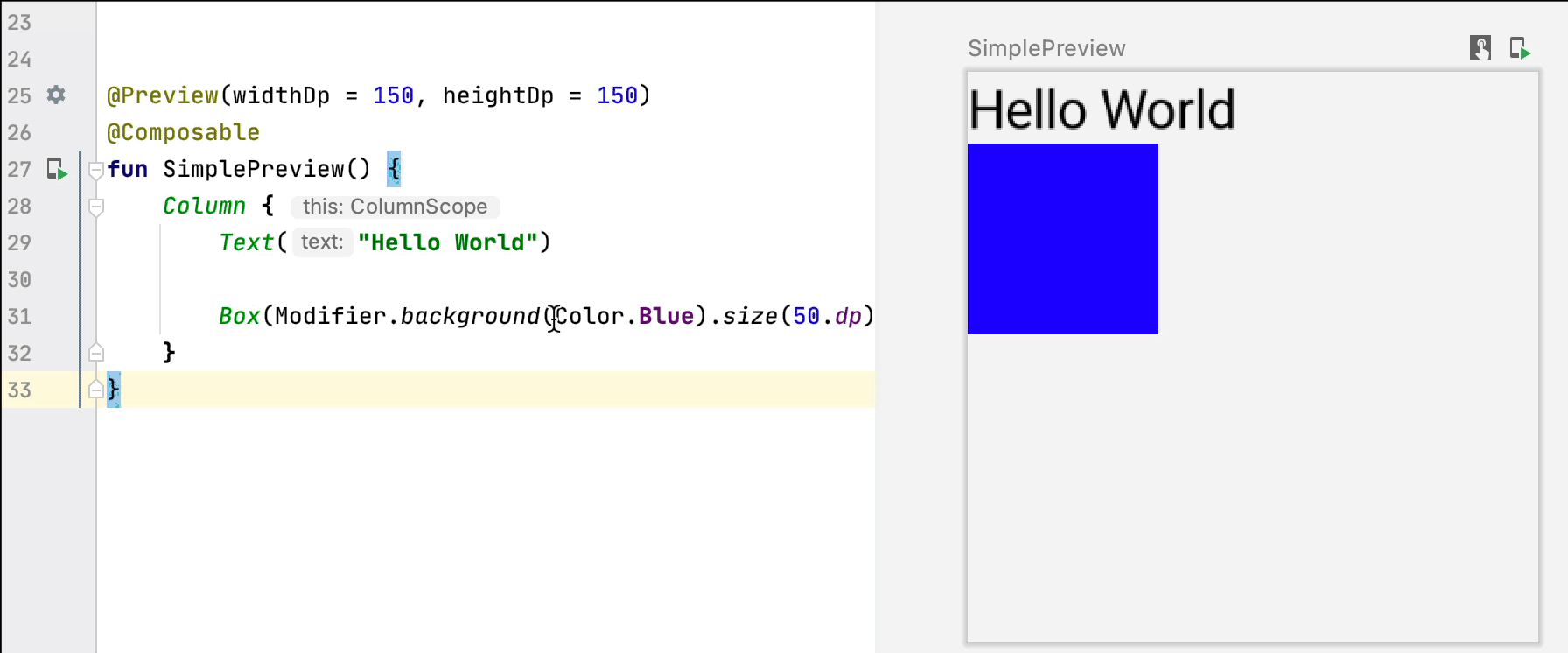Screen dimensions: 1568x653
Task: Click the widthDp value 150
Action: [x=393, y=95]
